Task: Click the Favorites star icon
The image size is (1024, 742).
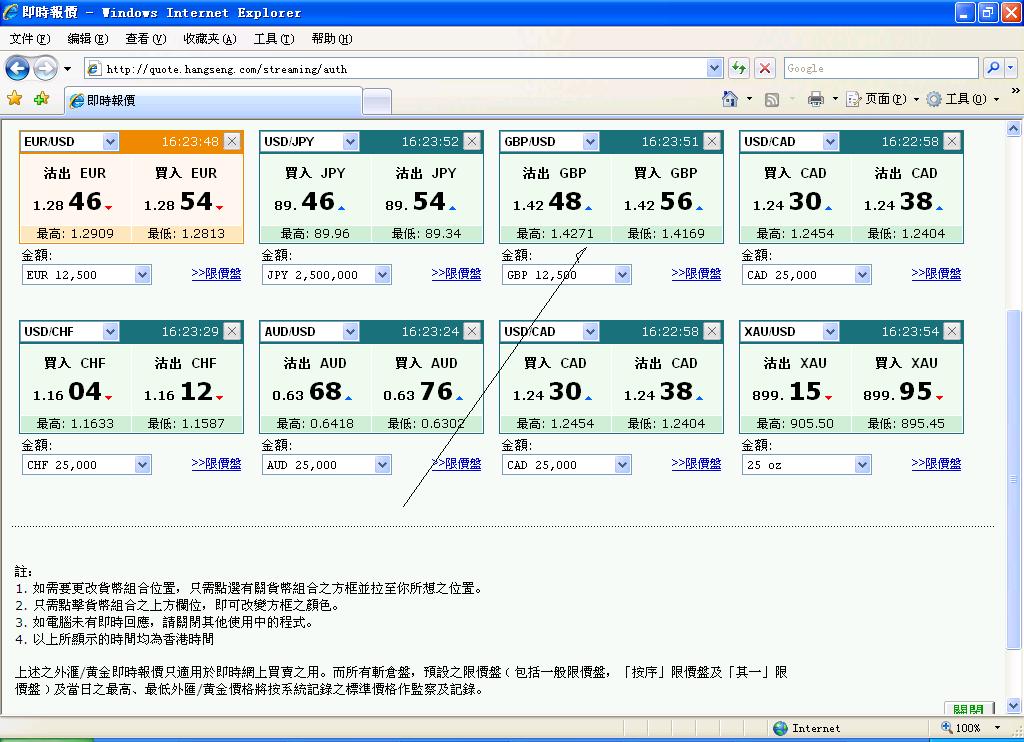Action: tap(14, 99)
